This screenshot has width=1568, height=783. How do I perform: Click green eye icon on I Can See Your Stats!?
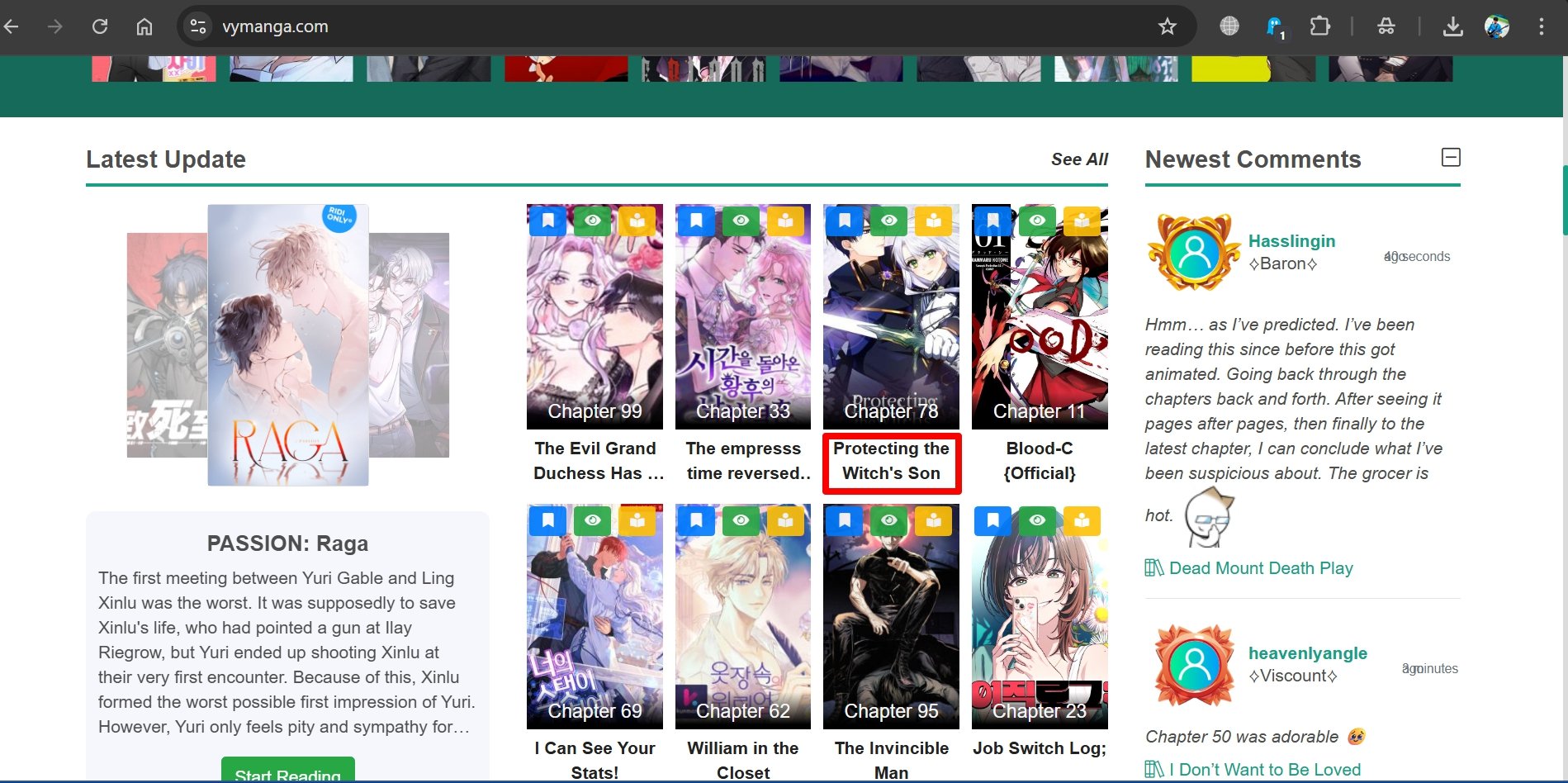coord(592,520)
